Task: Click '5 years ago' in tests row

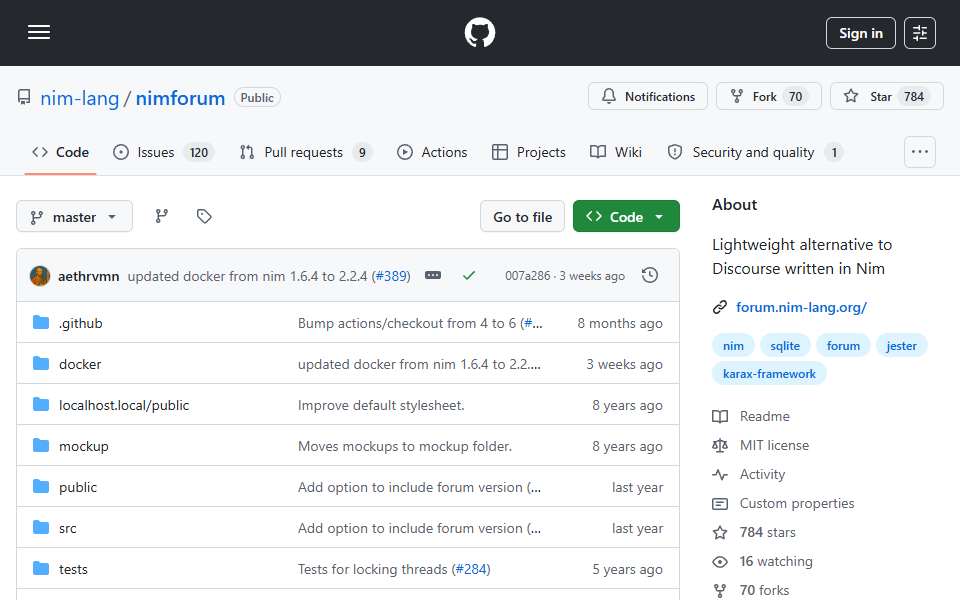Action: tap(627, 569)
